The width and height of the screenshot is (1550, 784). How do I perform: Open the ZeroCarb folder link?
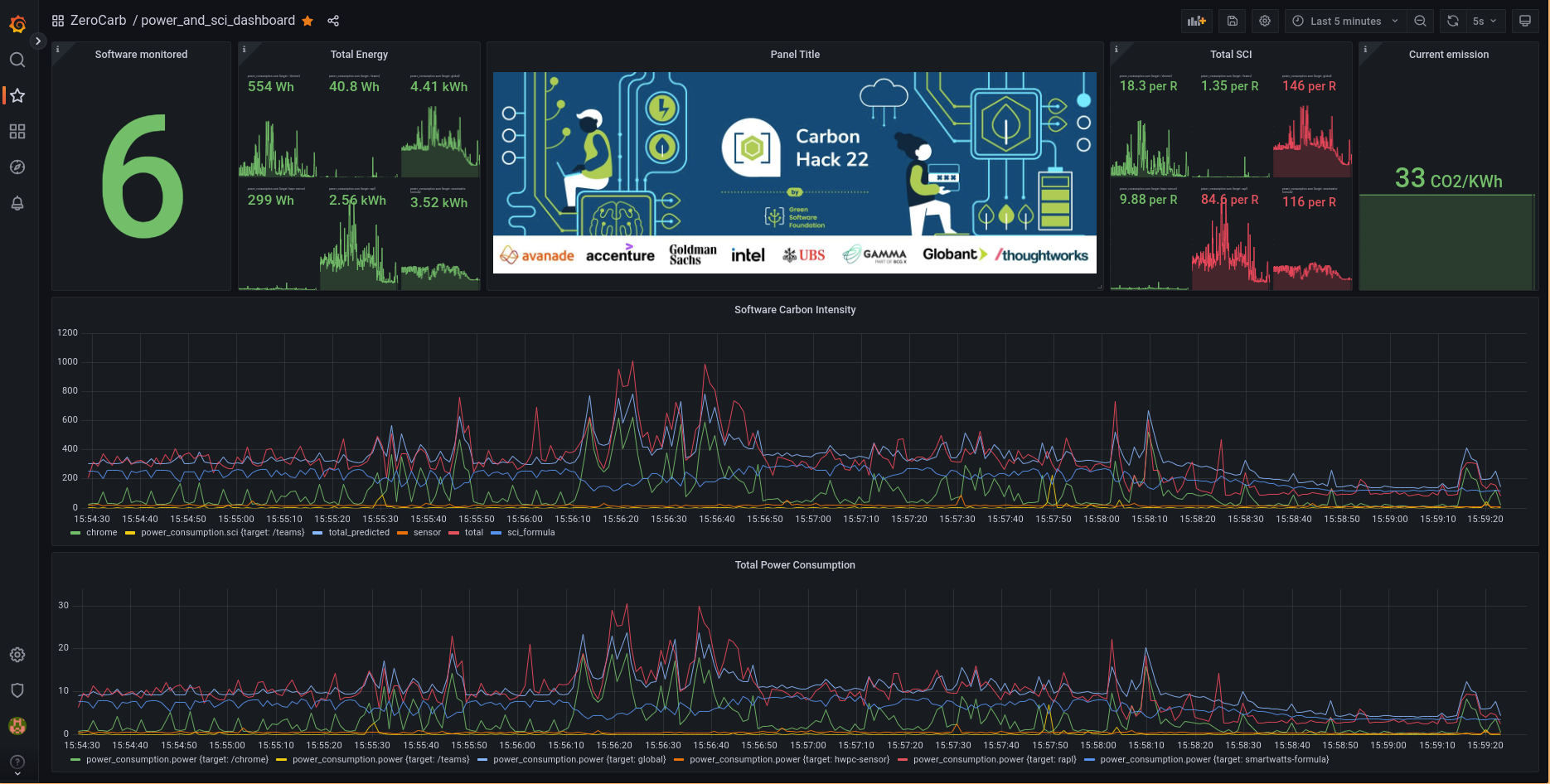(99, 21)
